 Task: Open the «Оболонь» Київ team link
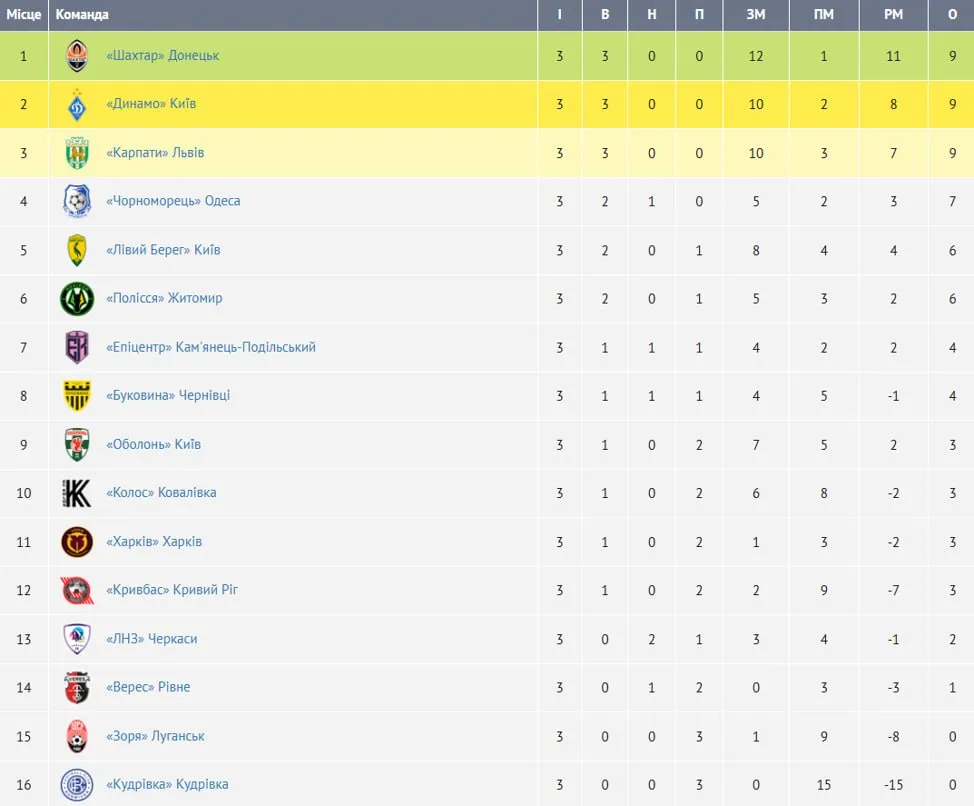pos(153,445)
